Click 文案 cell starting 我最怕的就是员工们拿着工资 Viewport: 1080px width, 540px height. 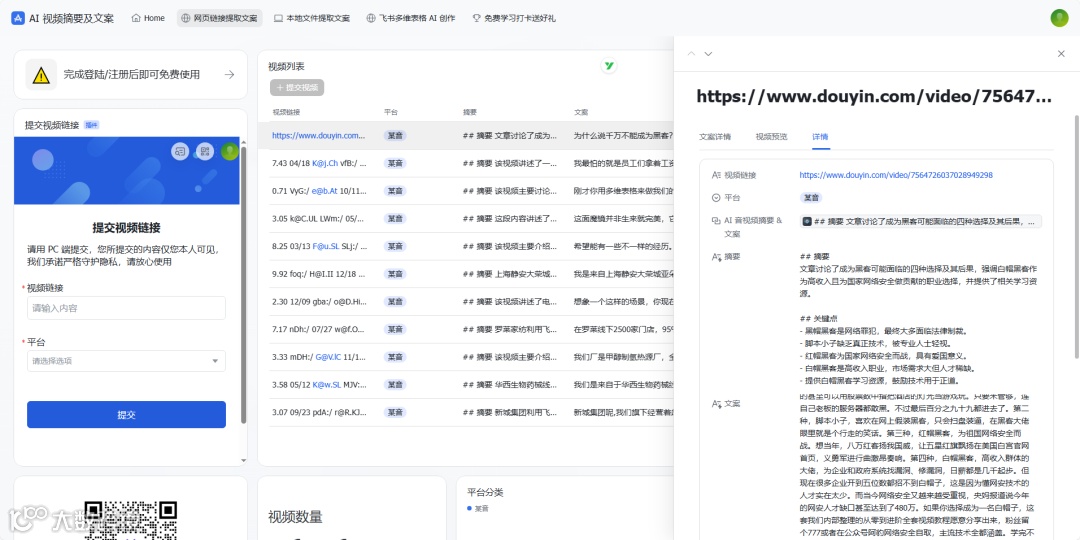[623, 163]
